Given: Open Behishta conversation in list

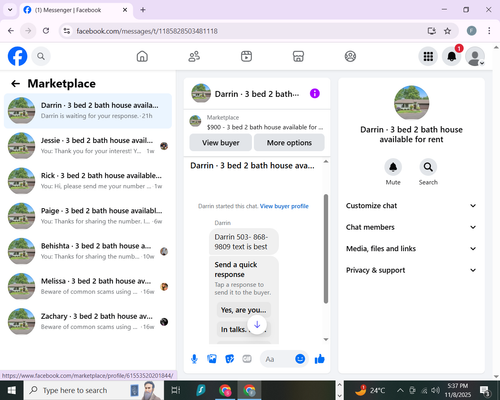Looking at the screenshot, I should (88, 251).
